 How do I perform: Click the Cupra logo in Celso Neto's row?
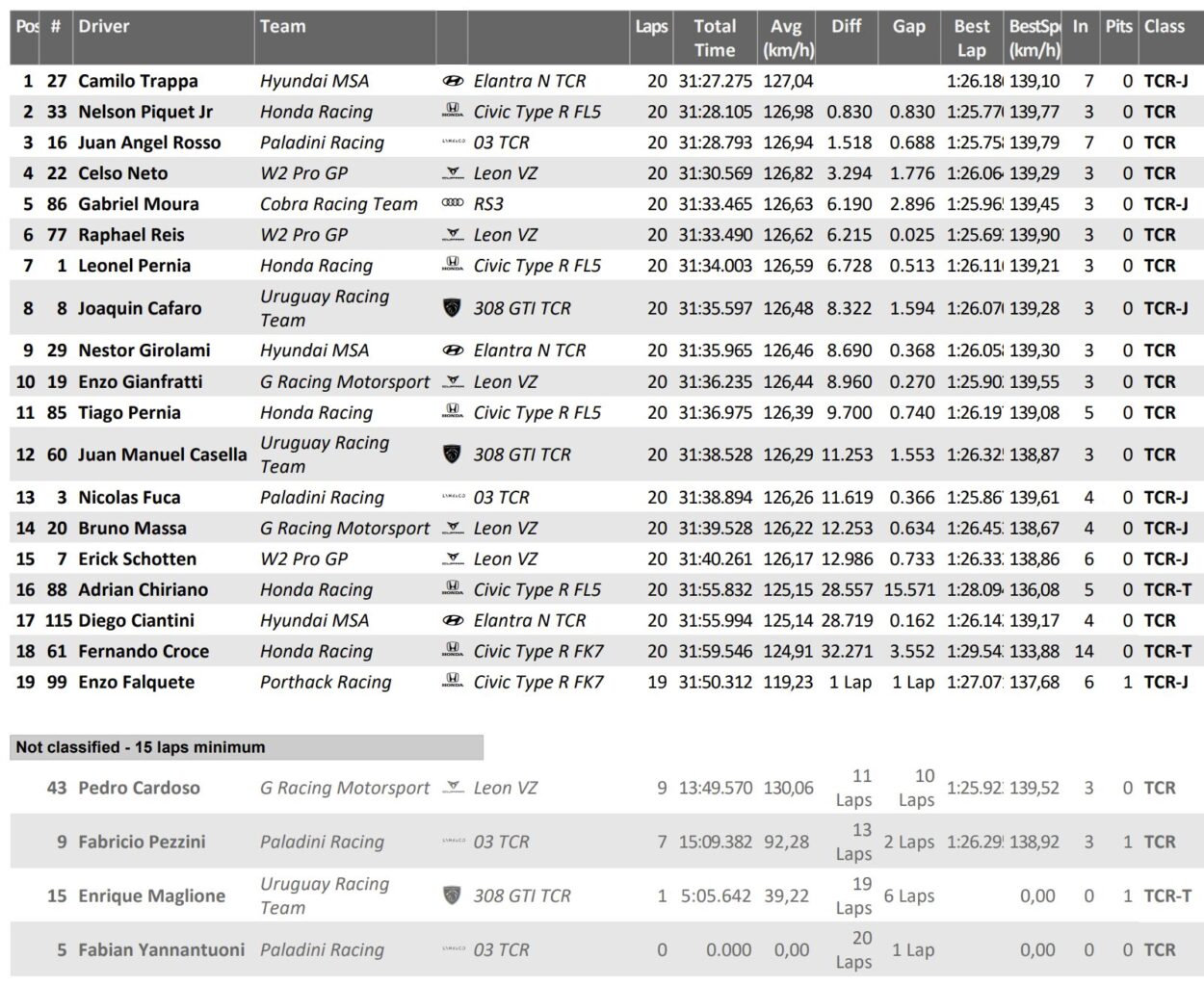[452, 174]
